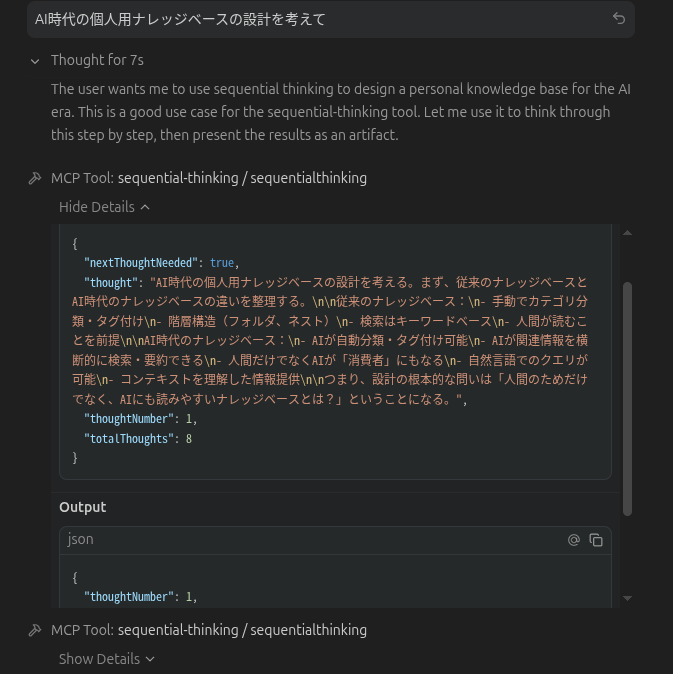Click the "json" language label in Output
673x674 pixels.
(81, 540)
